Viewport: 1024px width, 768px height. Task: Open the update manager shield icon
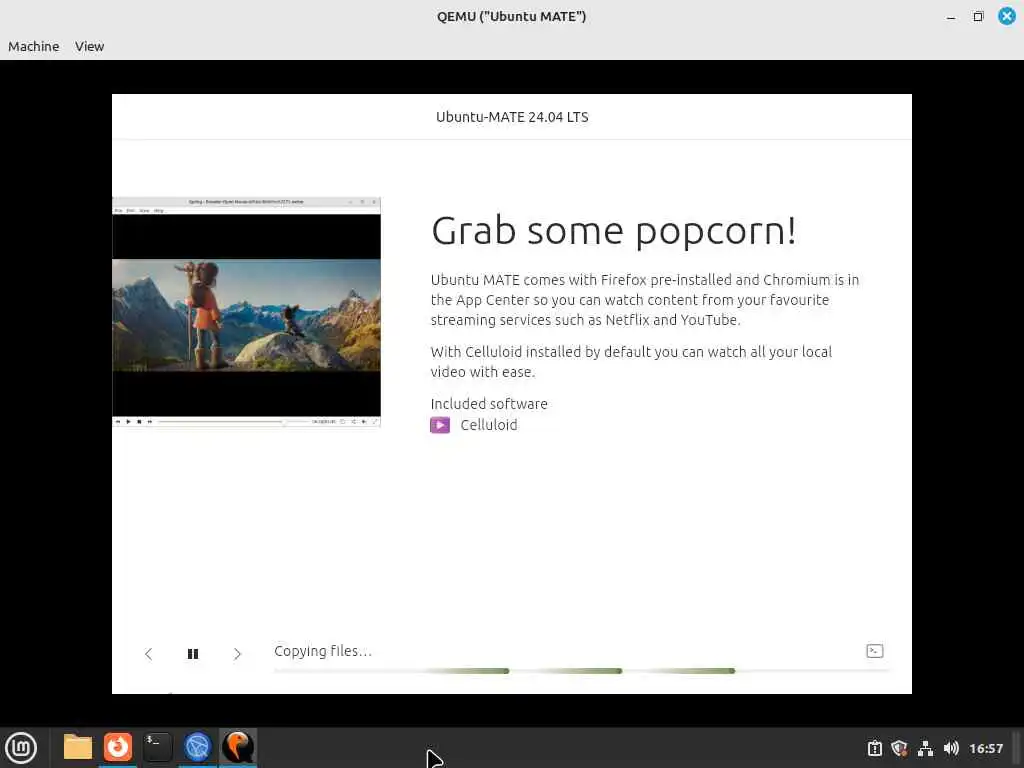(899, 748)
